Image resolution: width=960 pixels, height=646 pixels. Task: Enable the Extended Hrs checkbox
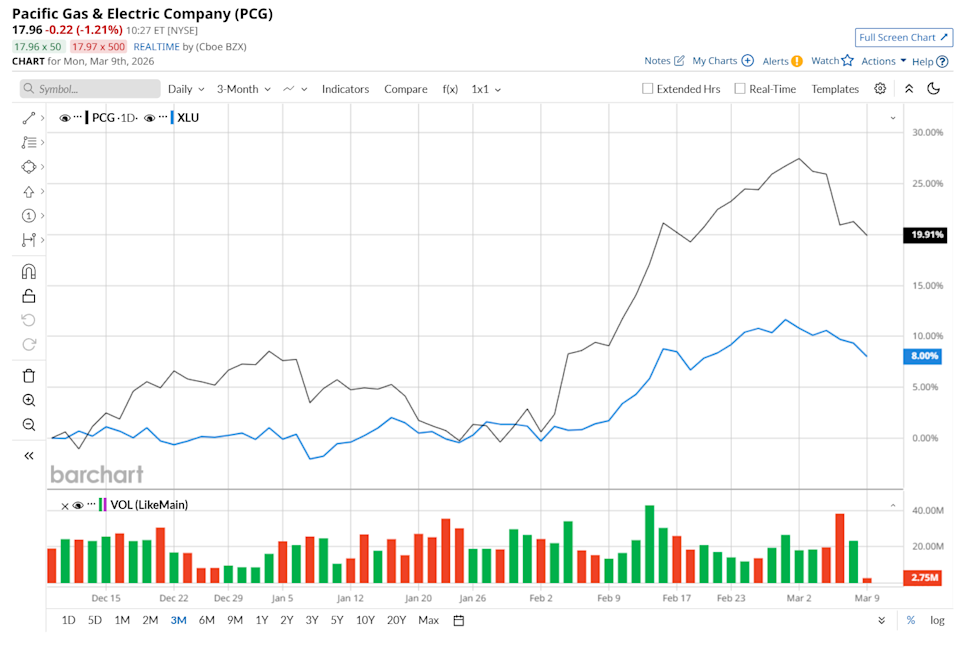pyautogui.click(x=648, y=89)
